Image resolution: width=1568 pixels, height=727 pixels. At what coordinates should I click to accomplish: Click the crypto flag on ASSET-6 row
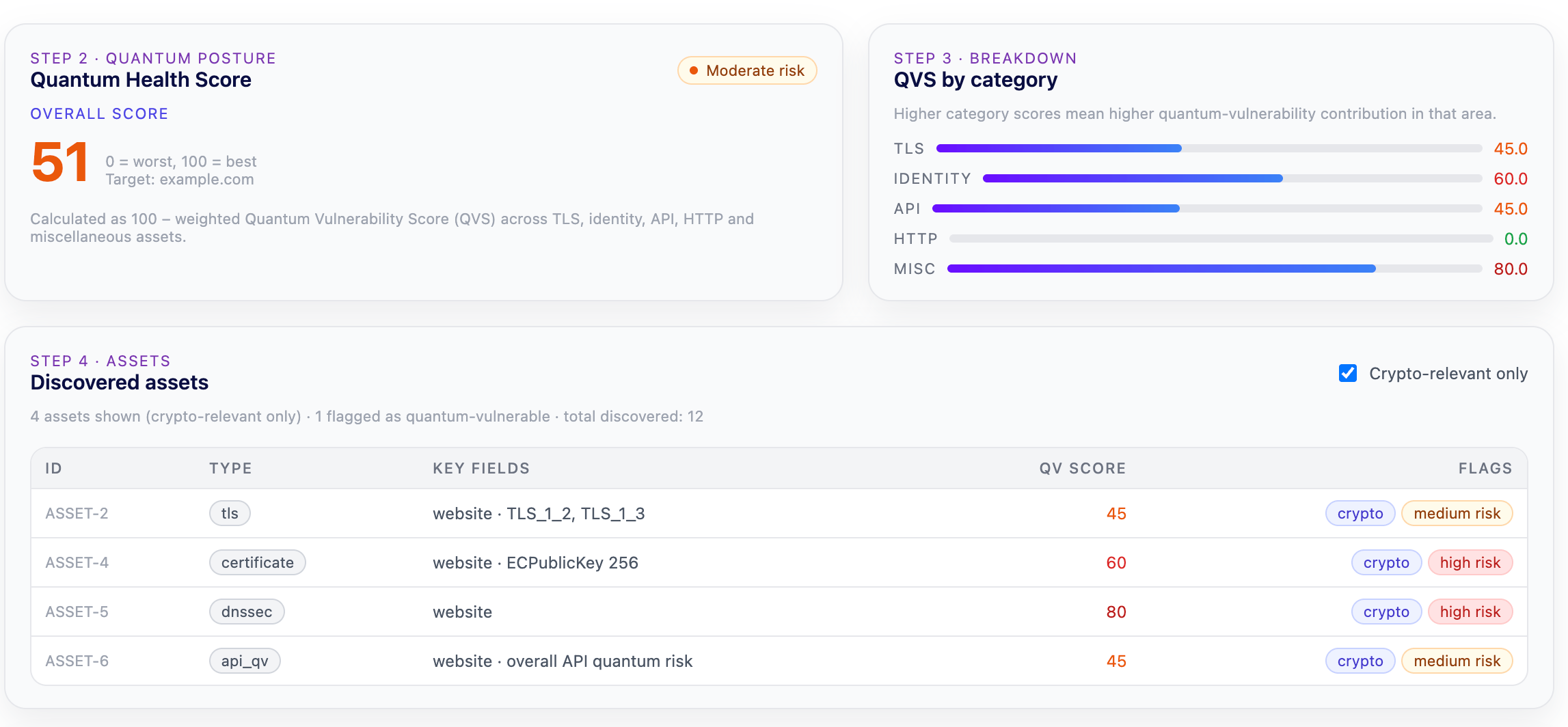tap(1360, 660)
